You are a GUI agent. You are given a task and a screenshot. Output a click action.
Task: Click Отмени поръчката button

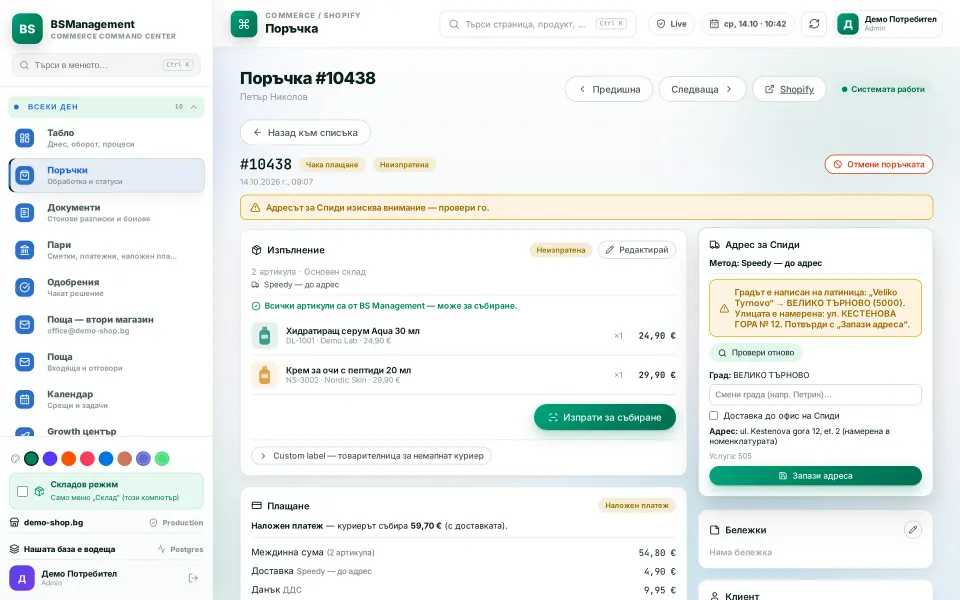[x=879, y=164]
